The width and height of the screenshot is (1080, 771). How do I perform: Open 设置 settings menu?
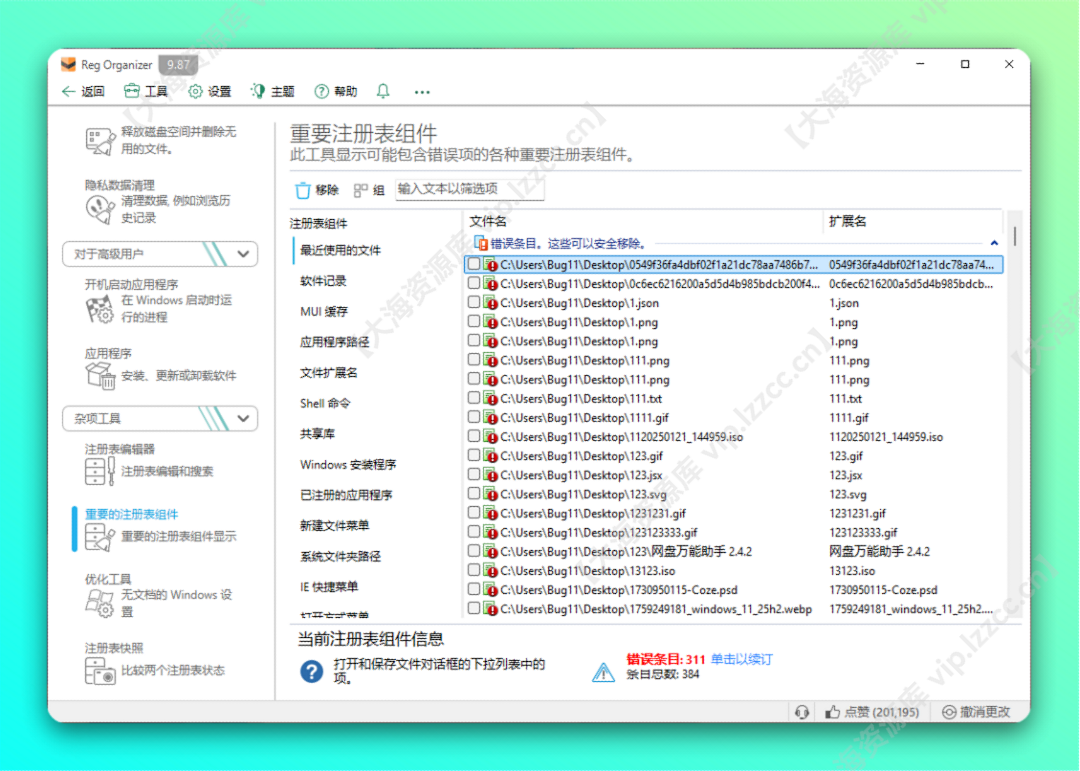209,92
